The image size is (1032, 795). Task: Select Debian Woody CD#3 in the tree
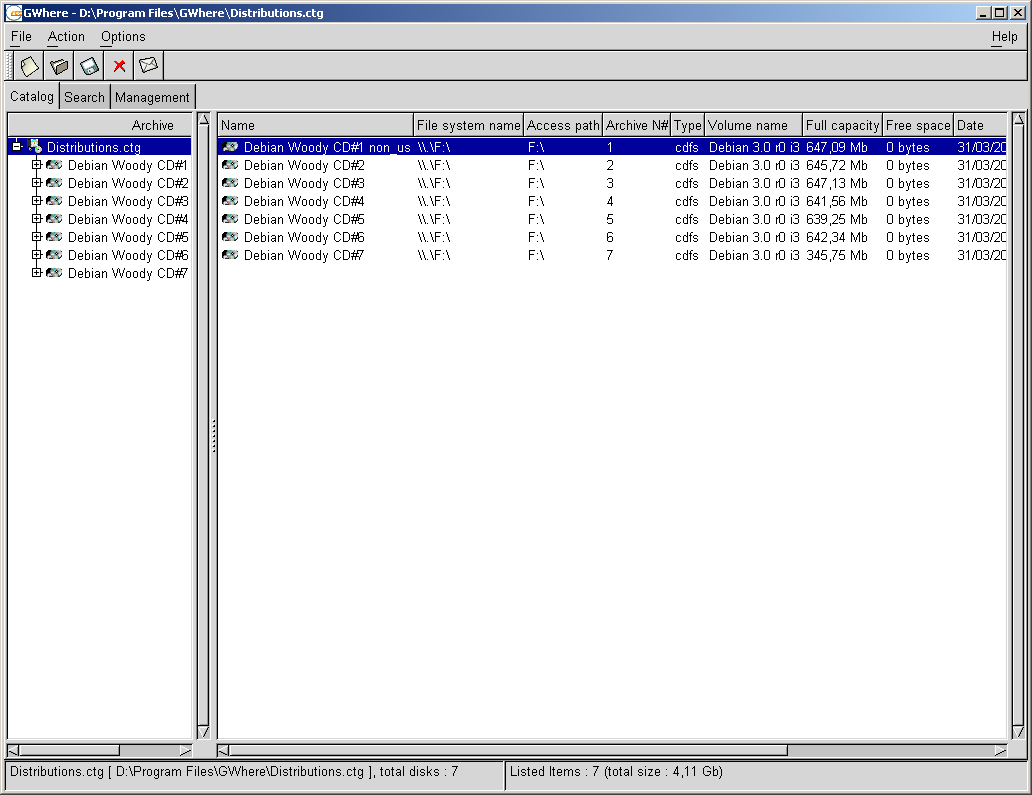point(128,201)
